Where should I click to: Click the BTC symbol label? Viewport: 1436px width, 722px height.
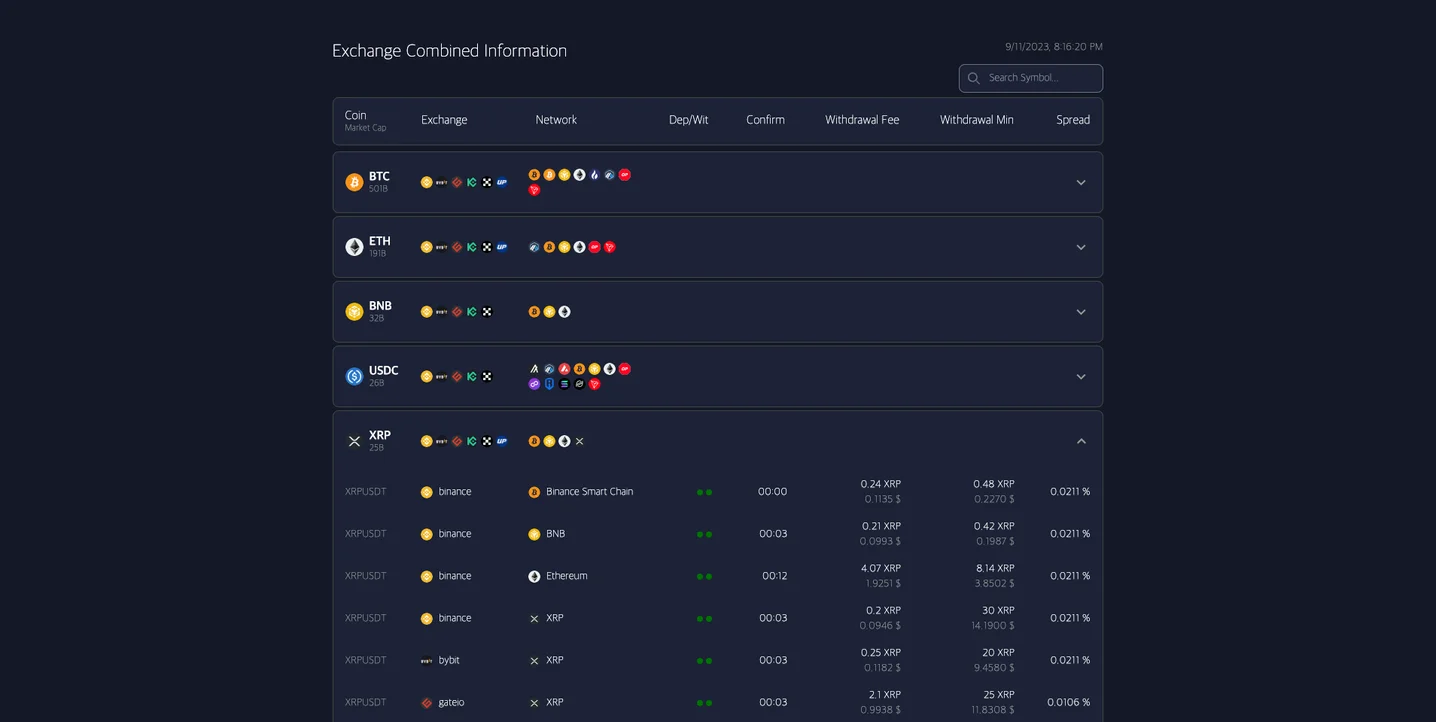pos(379,176)
